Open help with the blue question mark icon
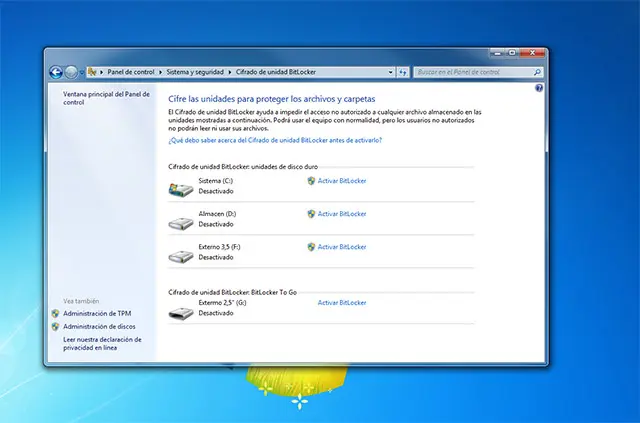640x423 pixels. click(539, 89)
